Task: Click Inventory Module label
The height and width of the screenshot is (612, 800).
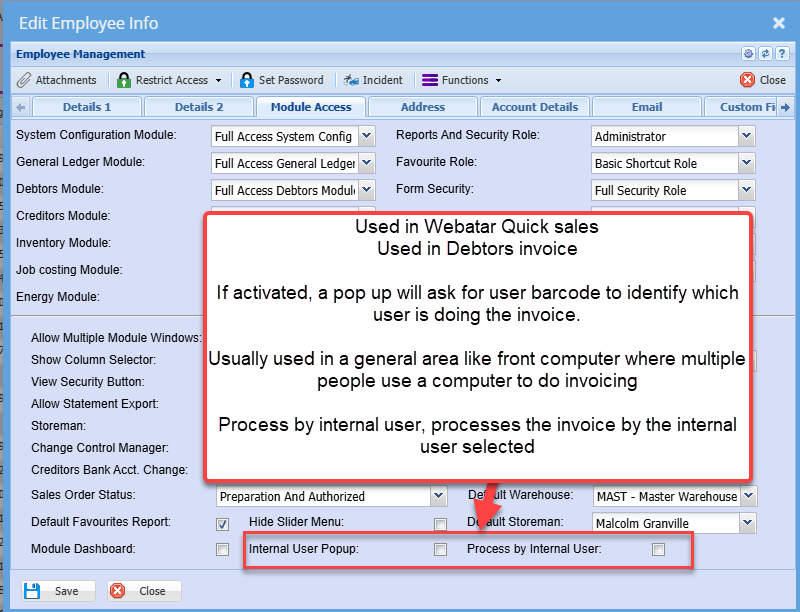Action: 63,243
